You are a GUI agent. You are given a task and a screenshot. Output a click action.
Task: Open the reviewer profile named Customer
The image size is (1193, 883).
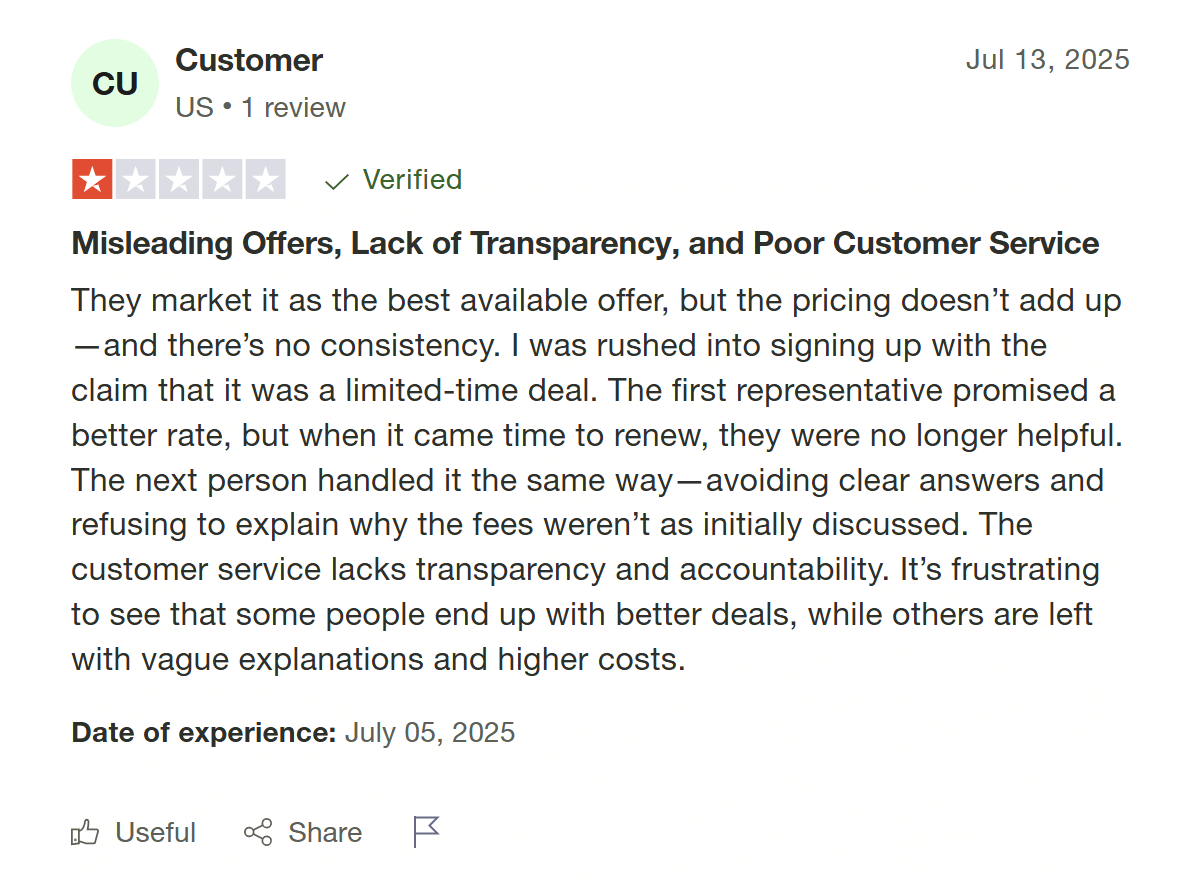click(249, 60)
